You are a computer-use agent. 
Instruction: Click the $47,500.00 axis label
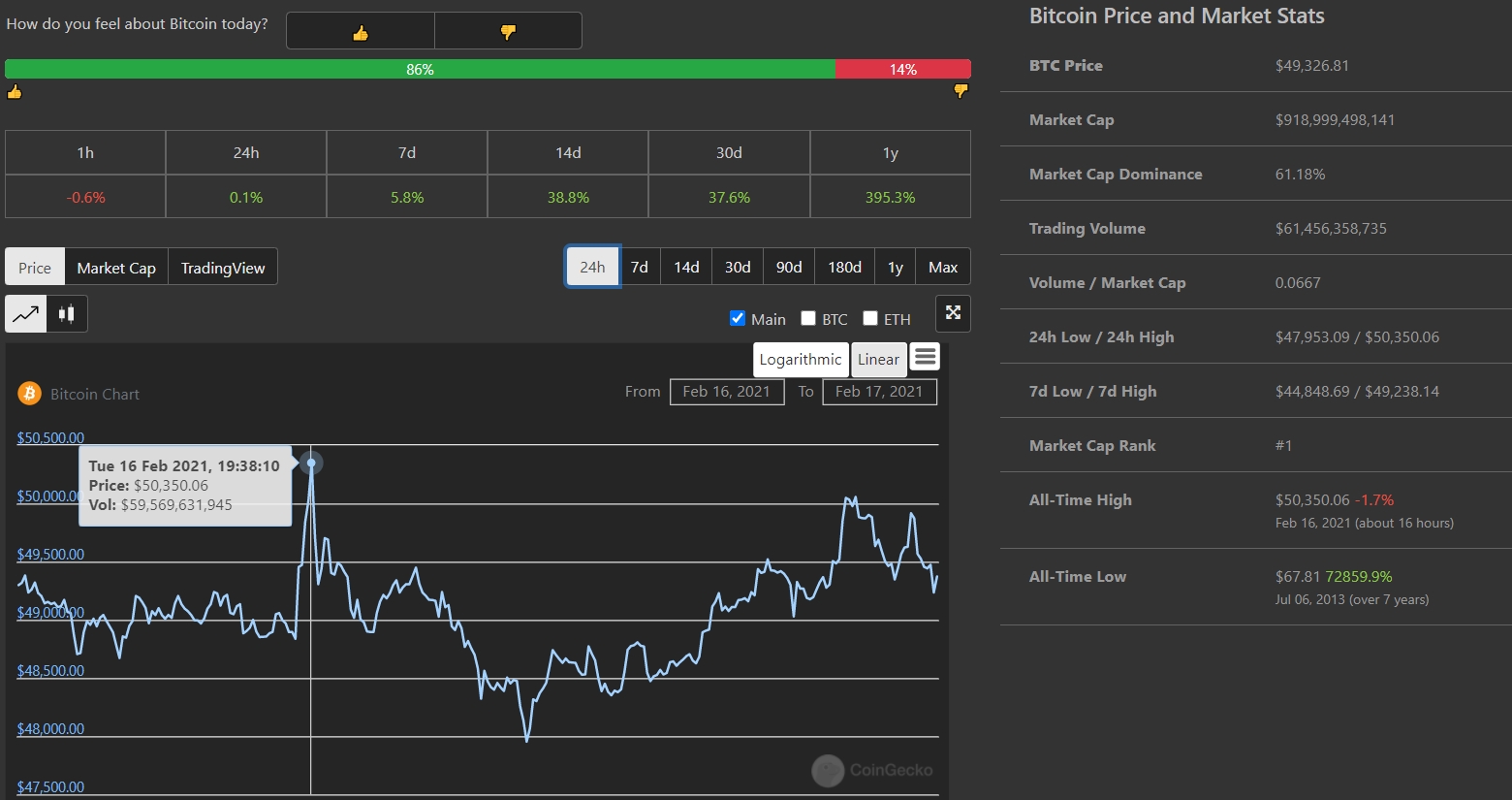[x=50, y=787]
